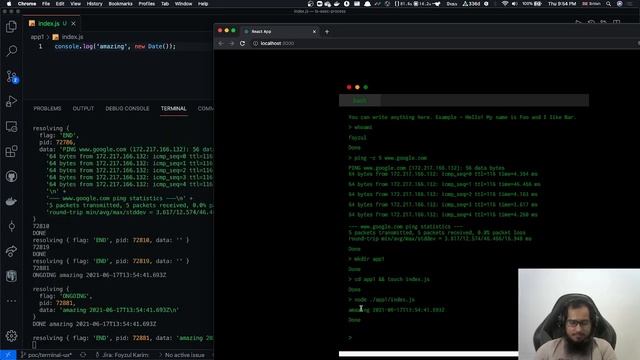The height and width of the screenshot is (360, 640).
Task: Click 'ping -c 5 www.google.com' command line
Action: point(390,158)
